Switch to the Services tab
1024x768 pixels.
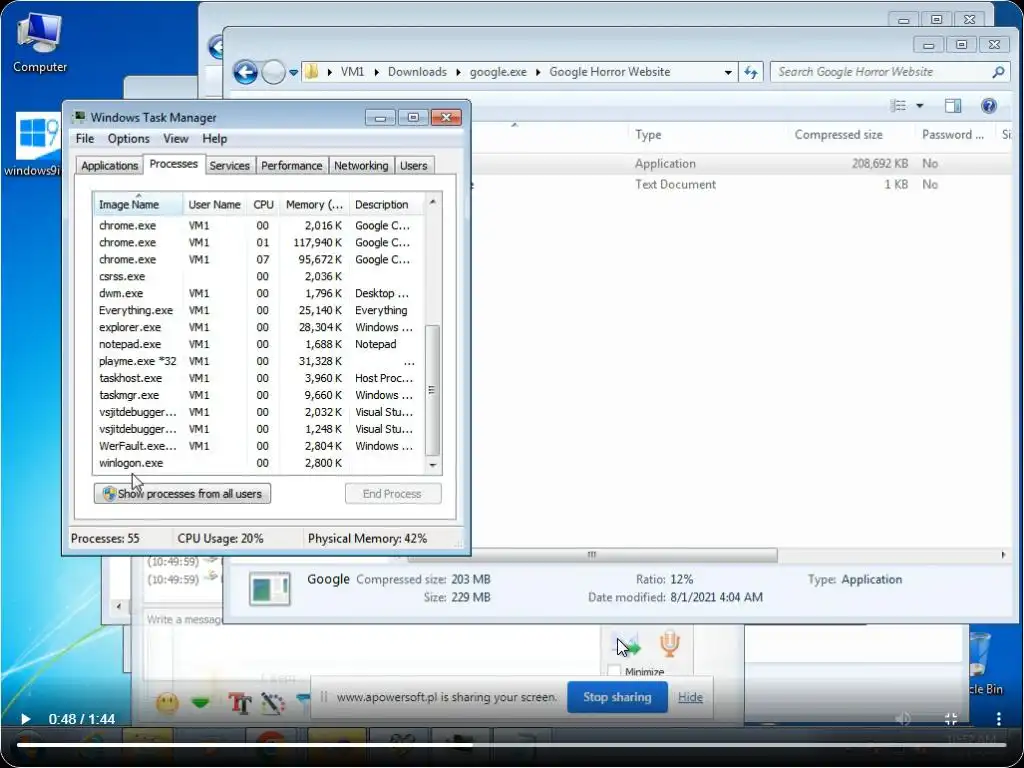[229, 166]
